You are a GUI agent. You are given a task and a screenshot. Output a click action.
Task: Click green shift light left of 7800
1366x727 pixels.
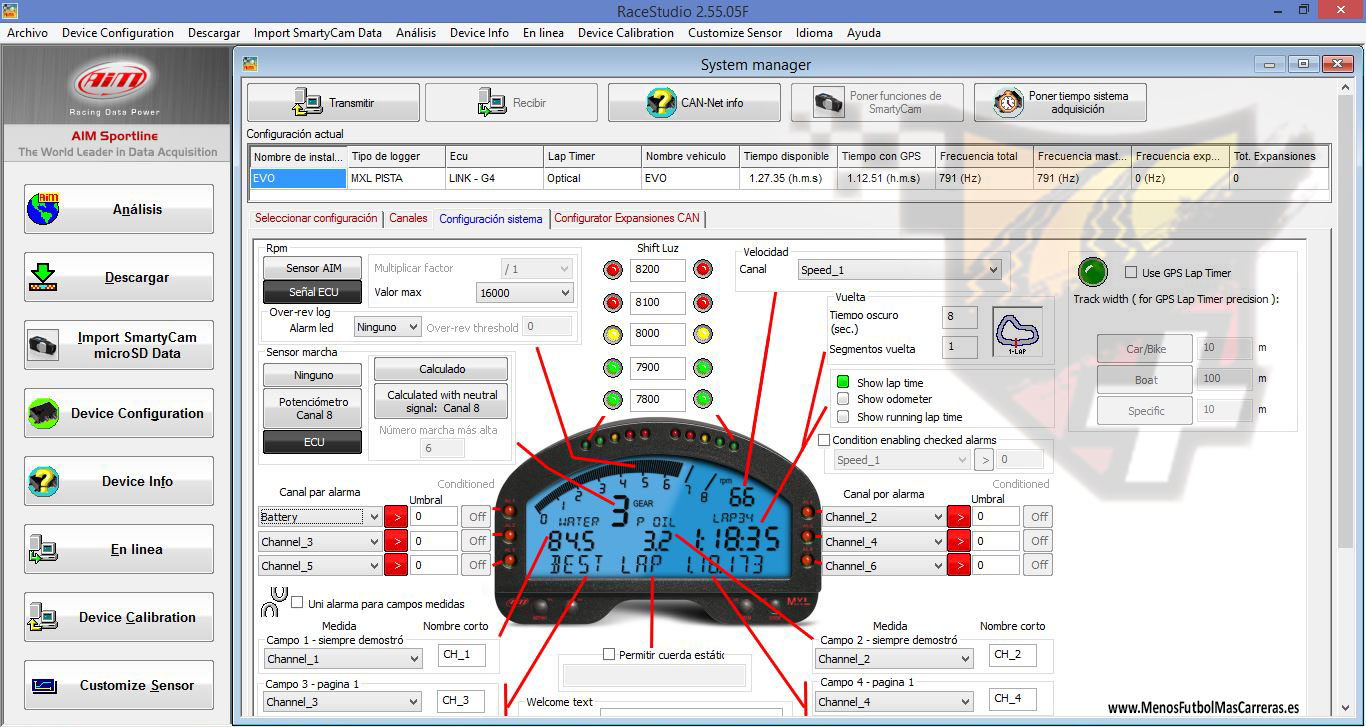613,399
